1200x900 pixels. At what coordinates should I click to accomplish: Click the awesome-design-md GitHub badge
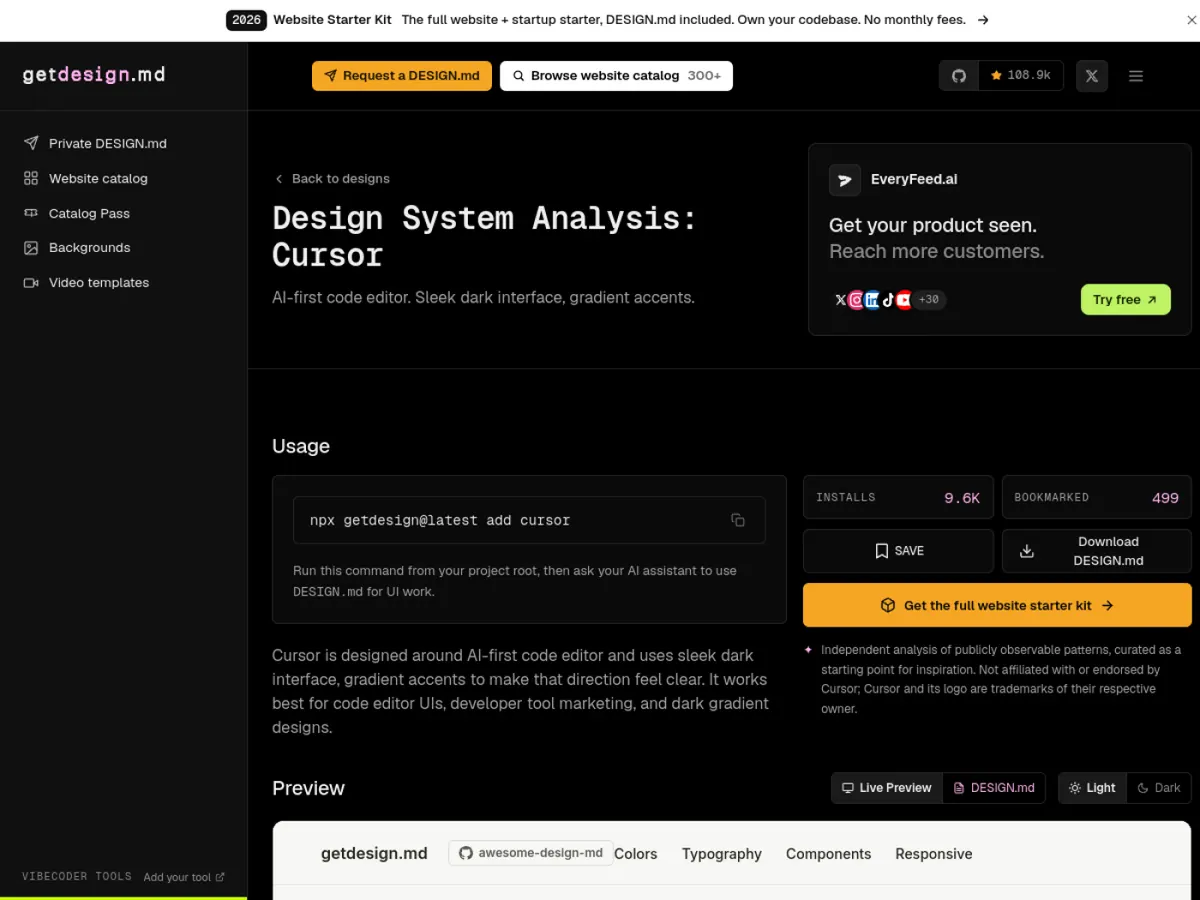531,853
